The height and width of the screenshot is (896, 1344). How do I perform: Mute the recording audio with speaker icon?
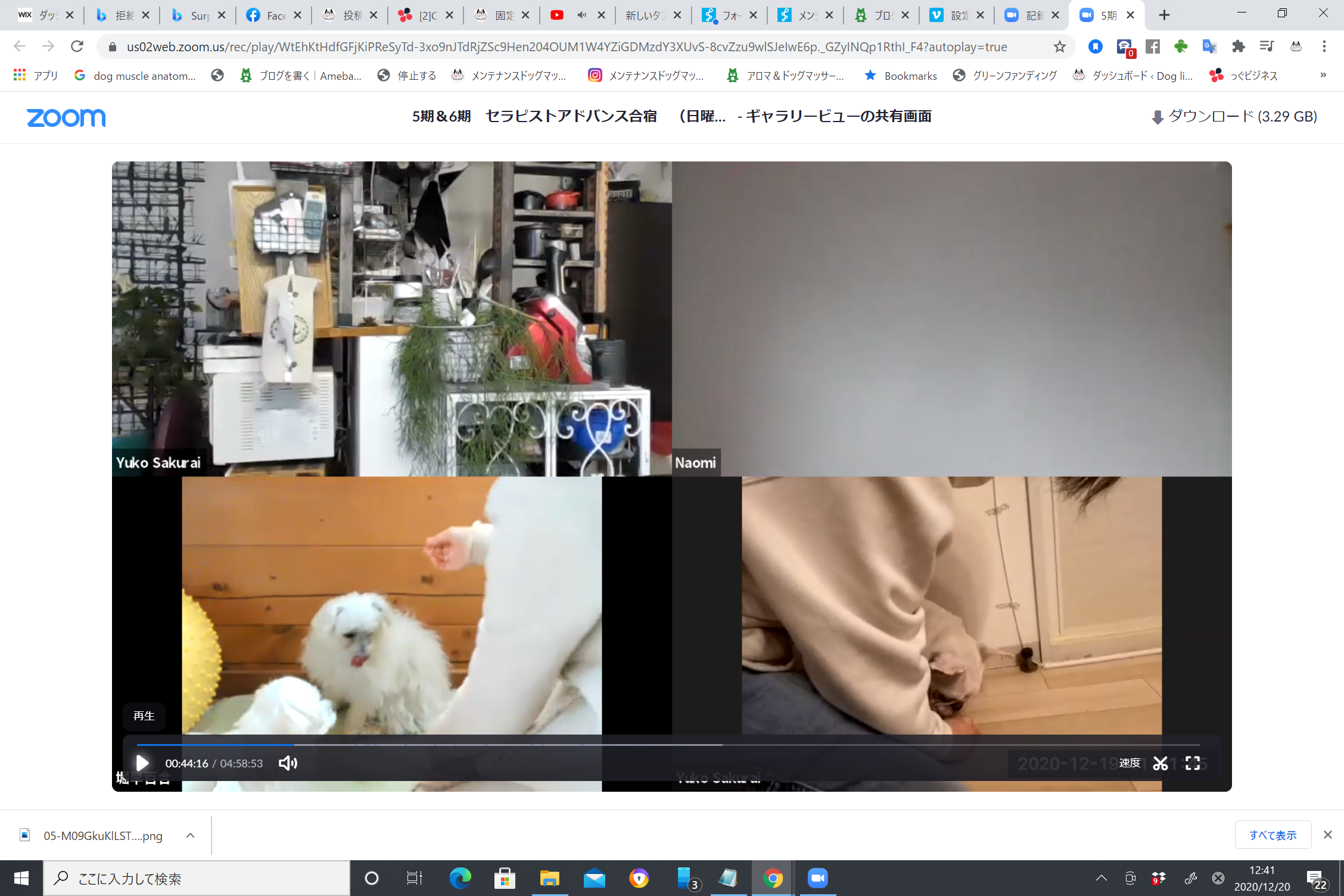click(288, 763)
